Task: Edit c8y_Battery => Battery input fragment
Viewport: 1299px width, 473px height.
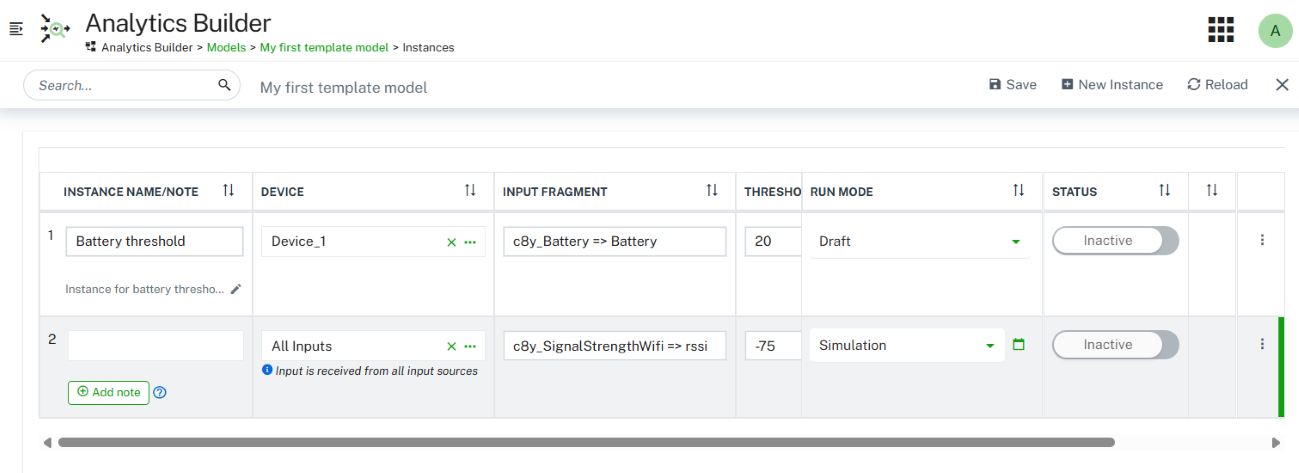Action: 615,241
